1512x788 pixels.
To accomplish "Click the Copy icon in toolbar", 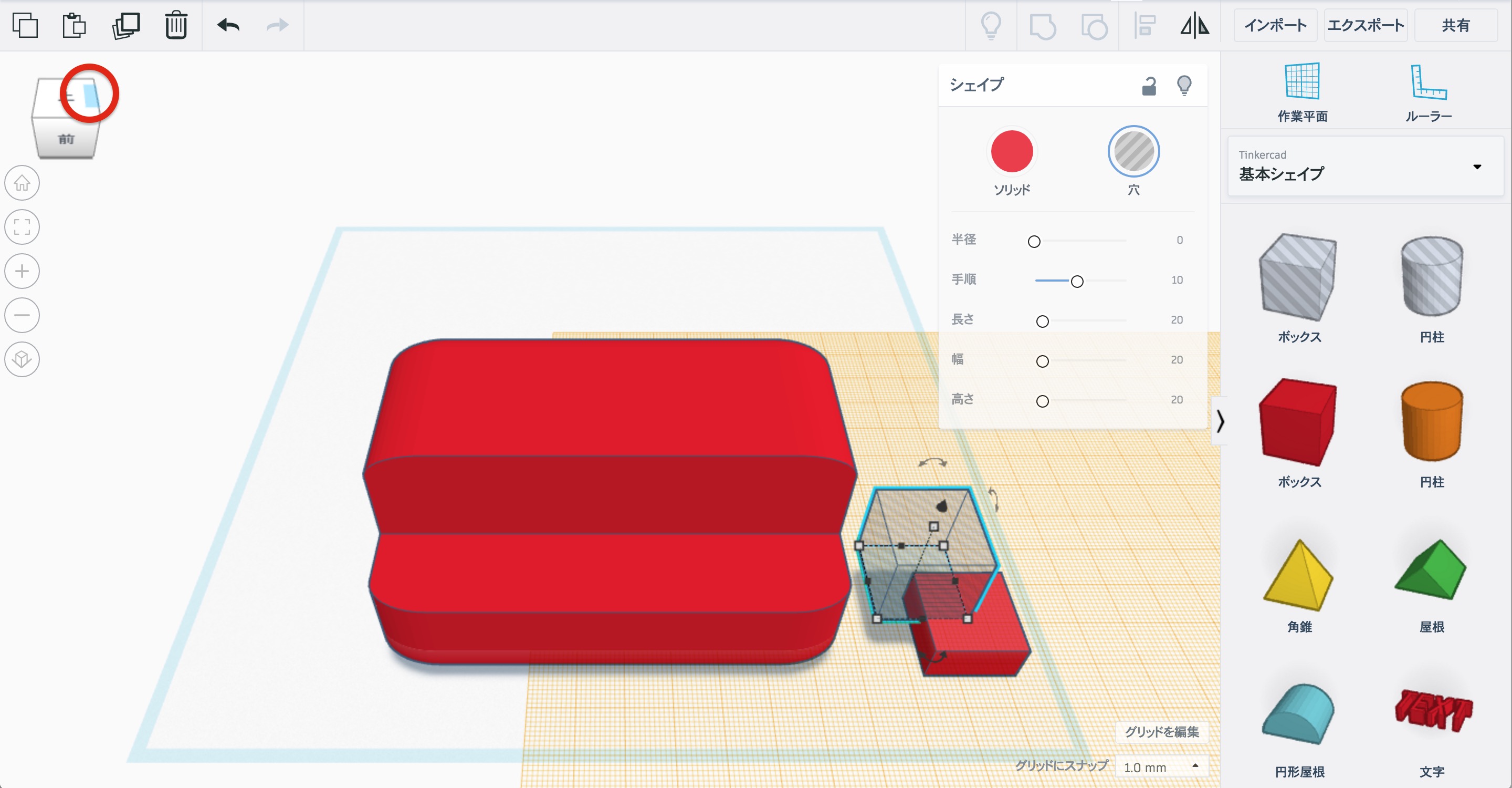I will coord(25,25).
